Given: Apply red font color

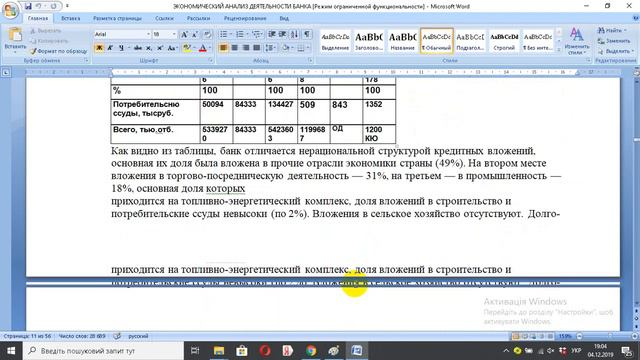Looking at the screenshot, I should (x=202, y=48).
